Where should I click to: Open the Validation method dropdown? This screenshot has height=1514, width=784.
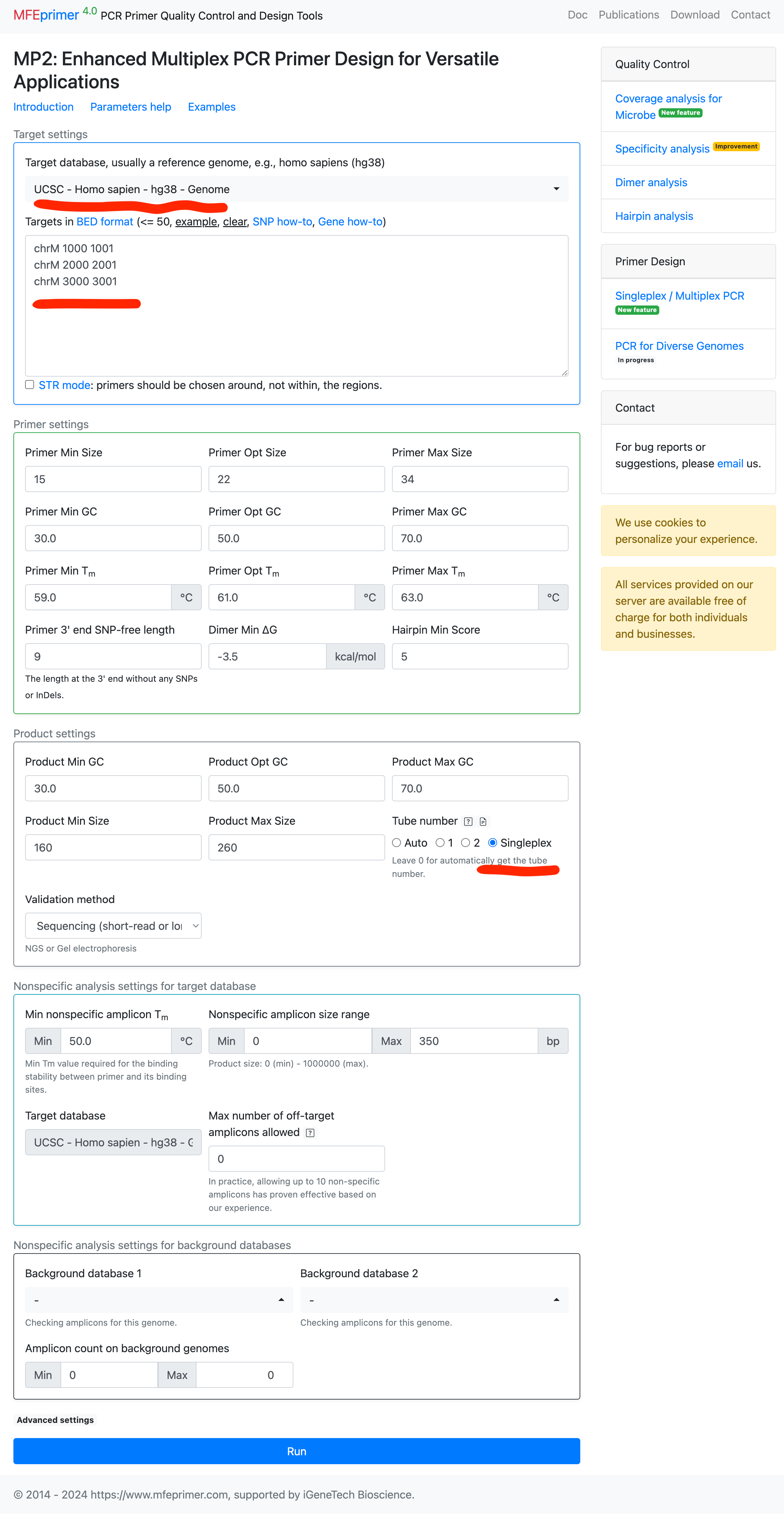(113, 926)
